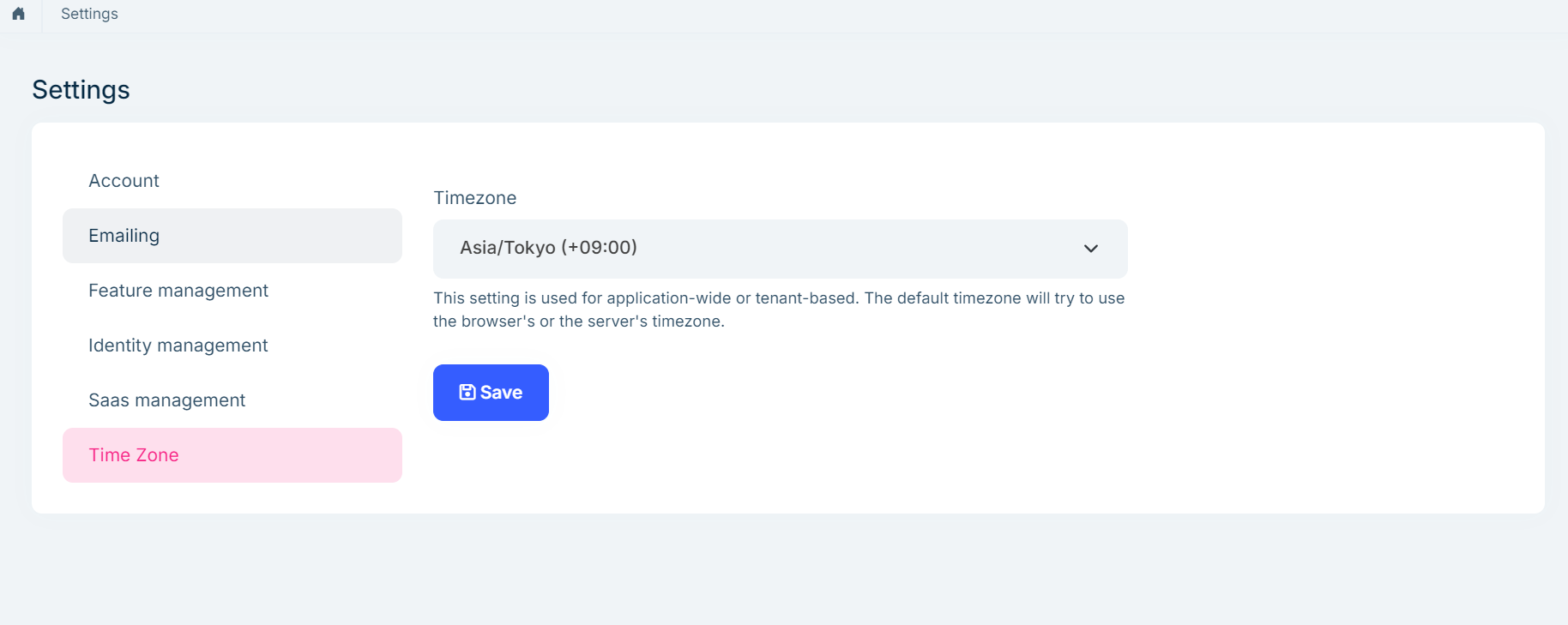This screenshot has height=625, width=1568.
Task: Select the Feature management tab
Action: (178, 291)
